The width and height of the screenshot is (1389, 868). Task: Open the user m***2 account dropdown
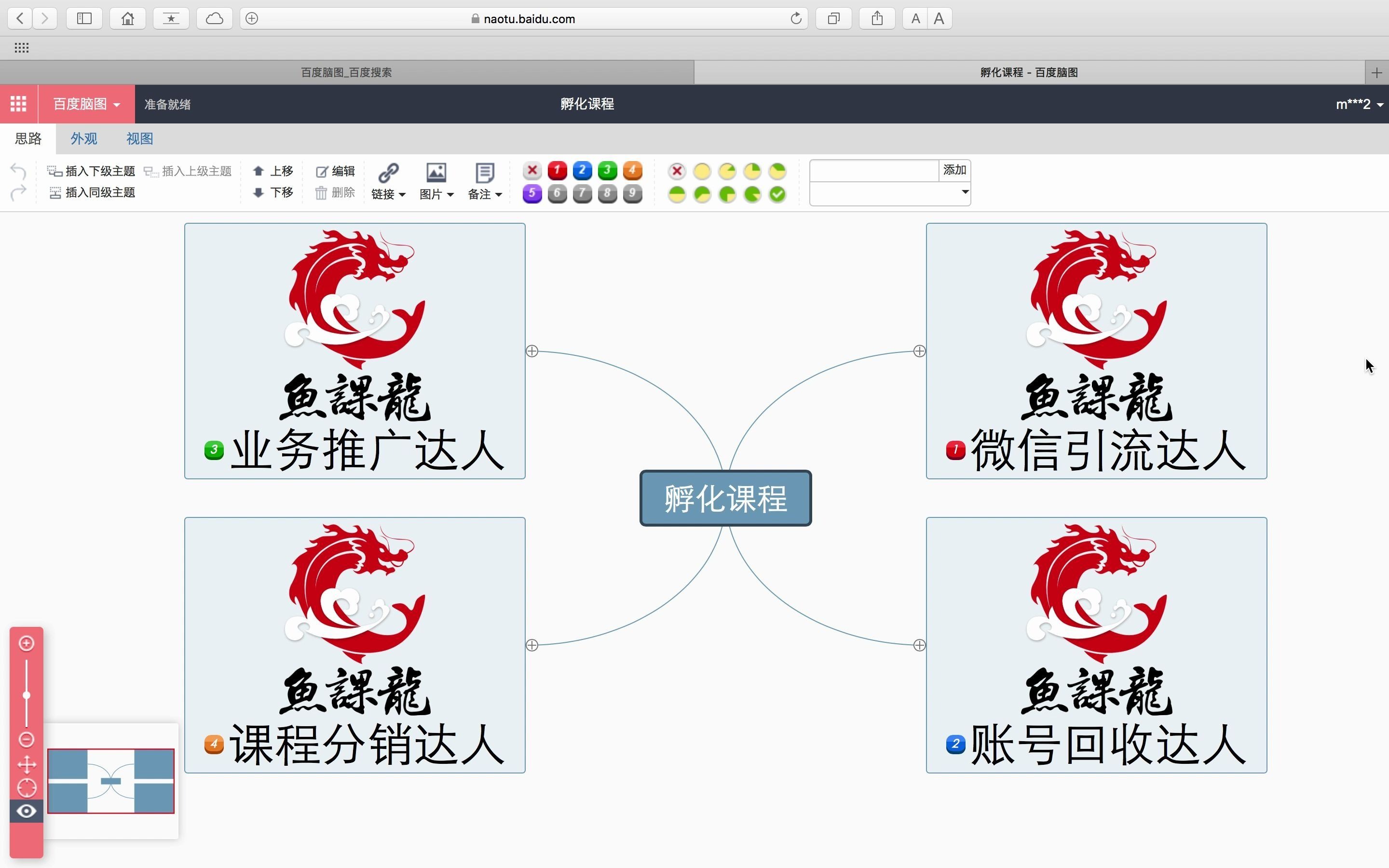[x=1359, y=105]
